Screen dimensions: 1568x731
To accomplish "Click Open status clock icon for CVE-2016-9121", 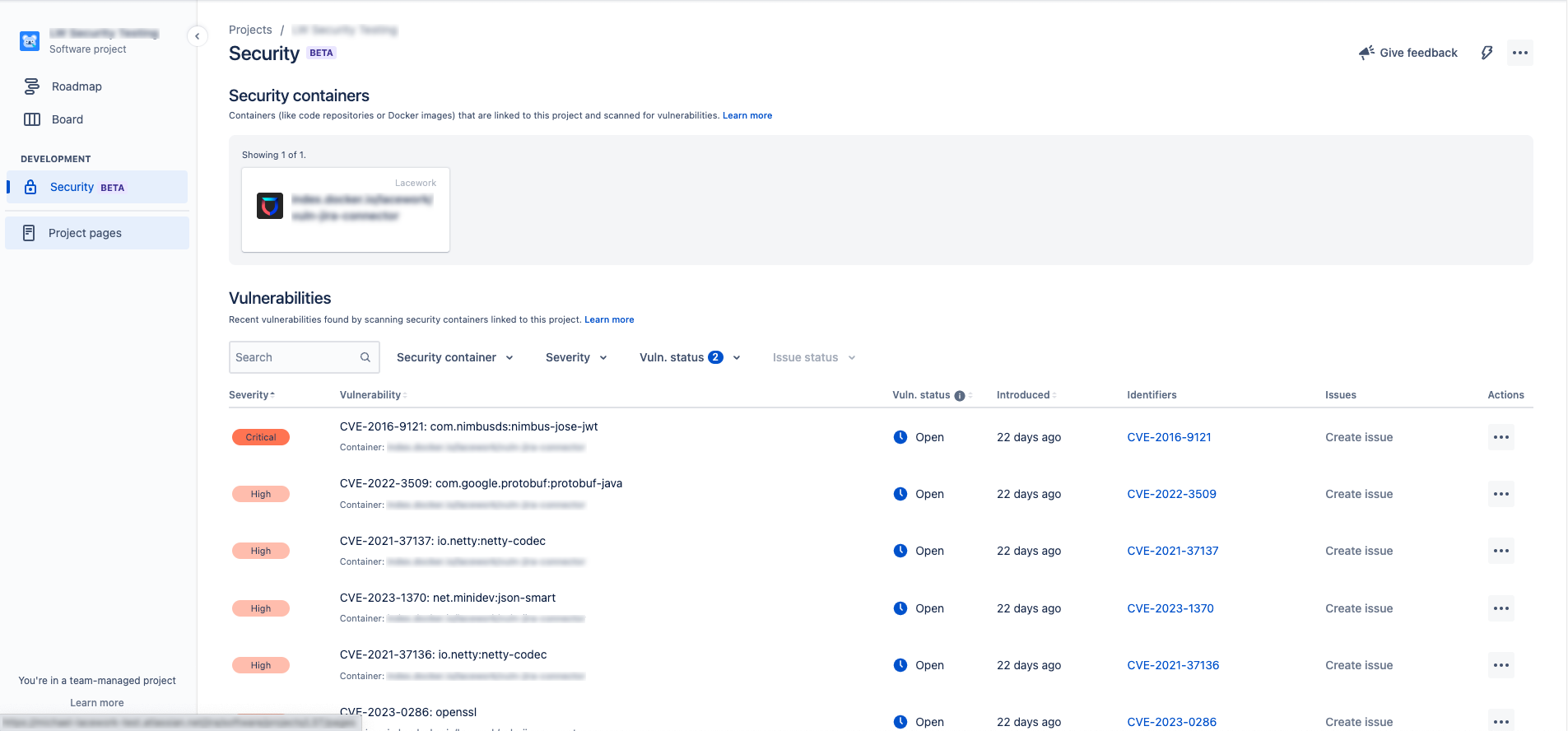I will coord(900,437).
